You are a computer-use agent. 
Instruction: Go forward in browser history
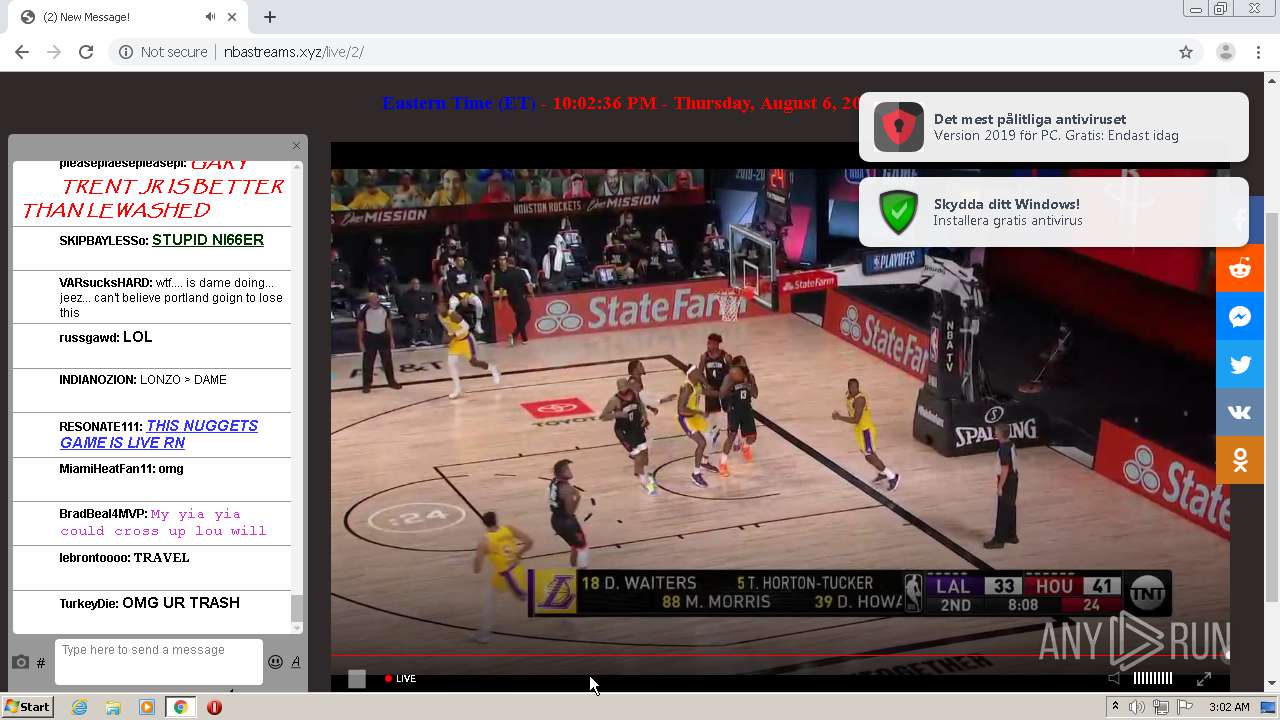(x=54, y=52)
